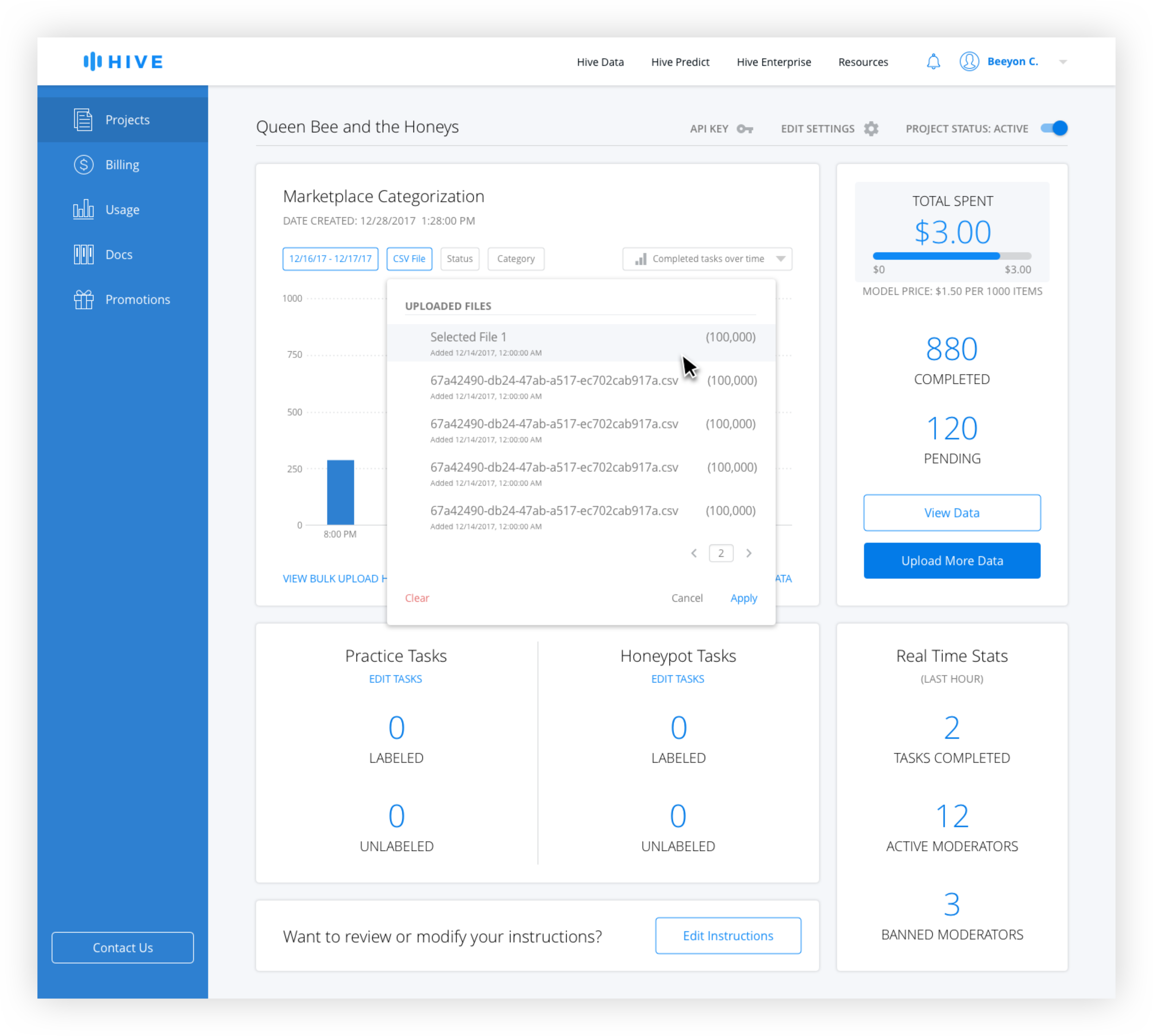Toggle the project status Active switch
Screen dimensions: 1153x1036
coord(1053,129)
